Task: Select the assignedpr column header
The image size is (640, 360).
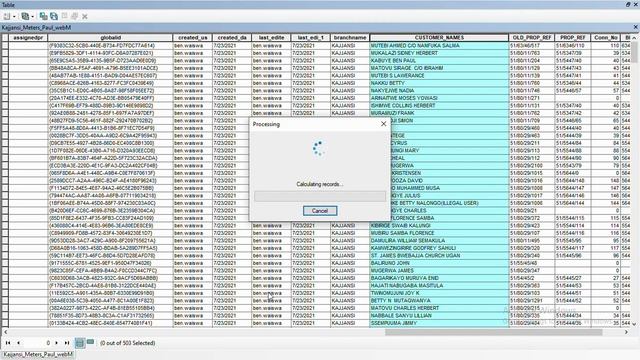Action: [x=28, y=38]
